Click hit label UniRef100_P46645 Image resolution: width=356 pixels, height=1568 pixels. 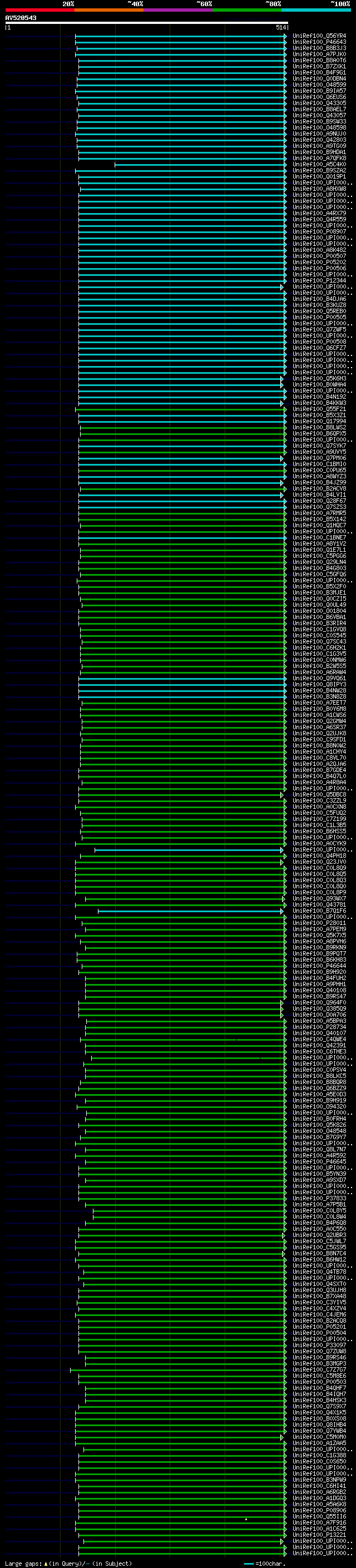tap(319, 1162)
